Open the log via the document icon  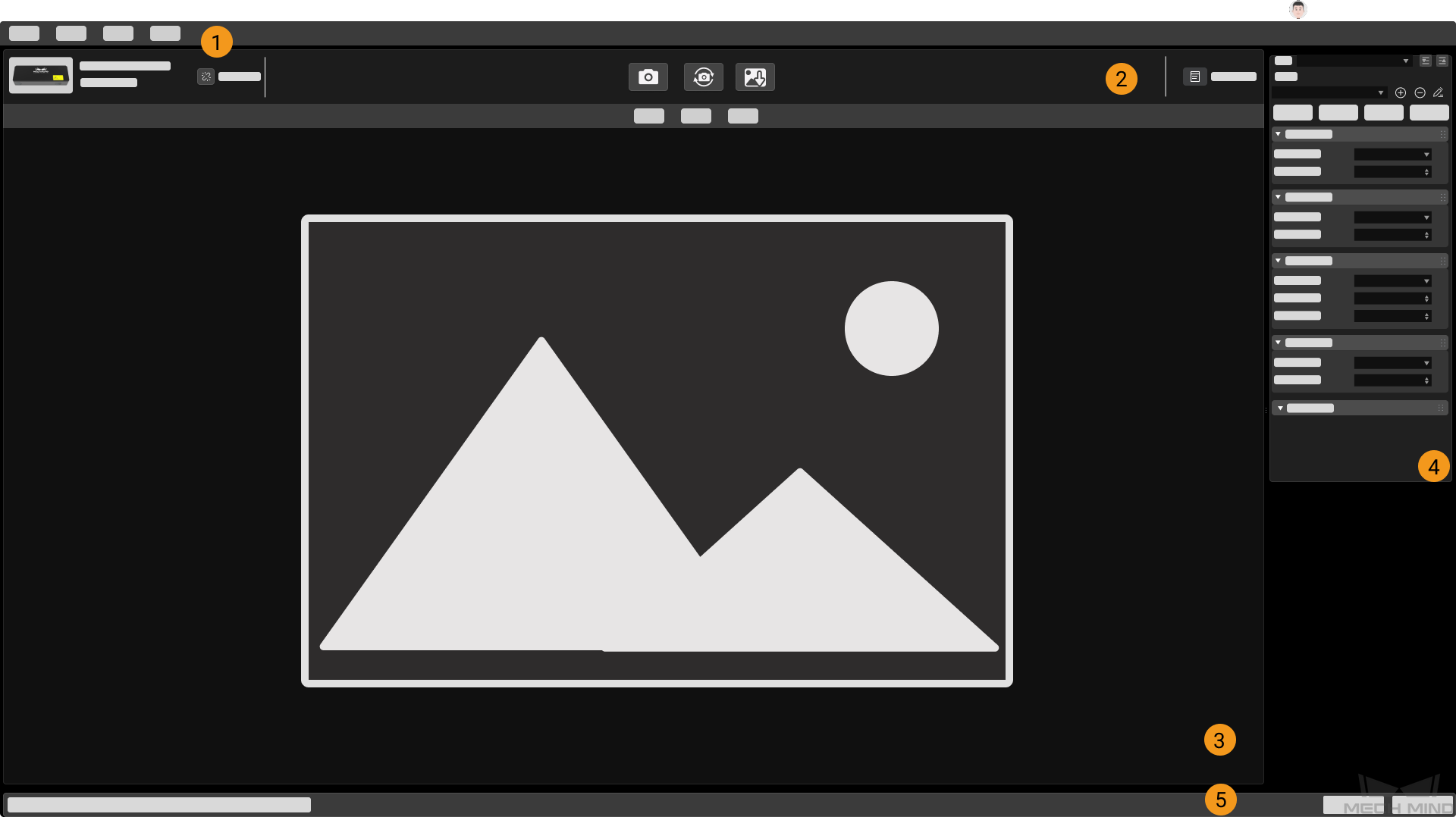pyautogui.click(x=1194, y=77)
